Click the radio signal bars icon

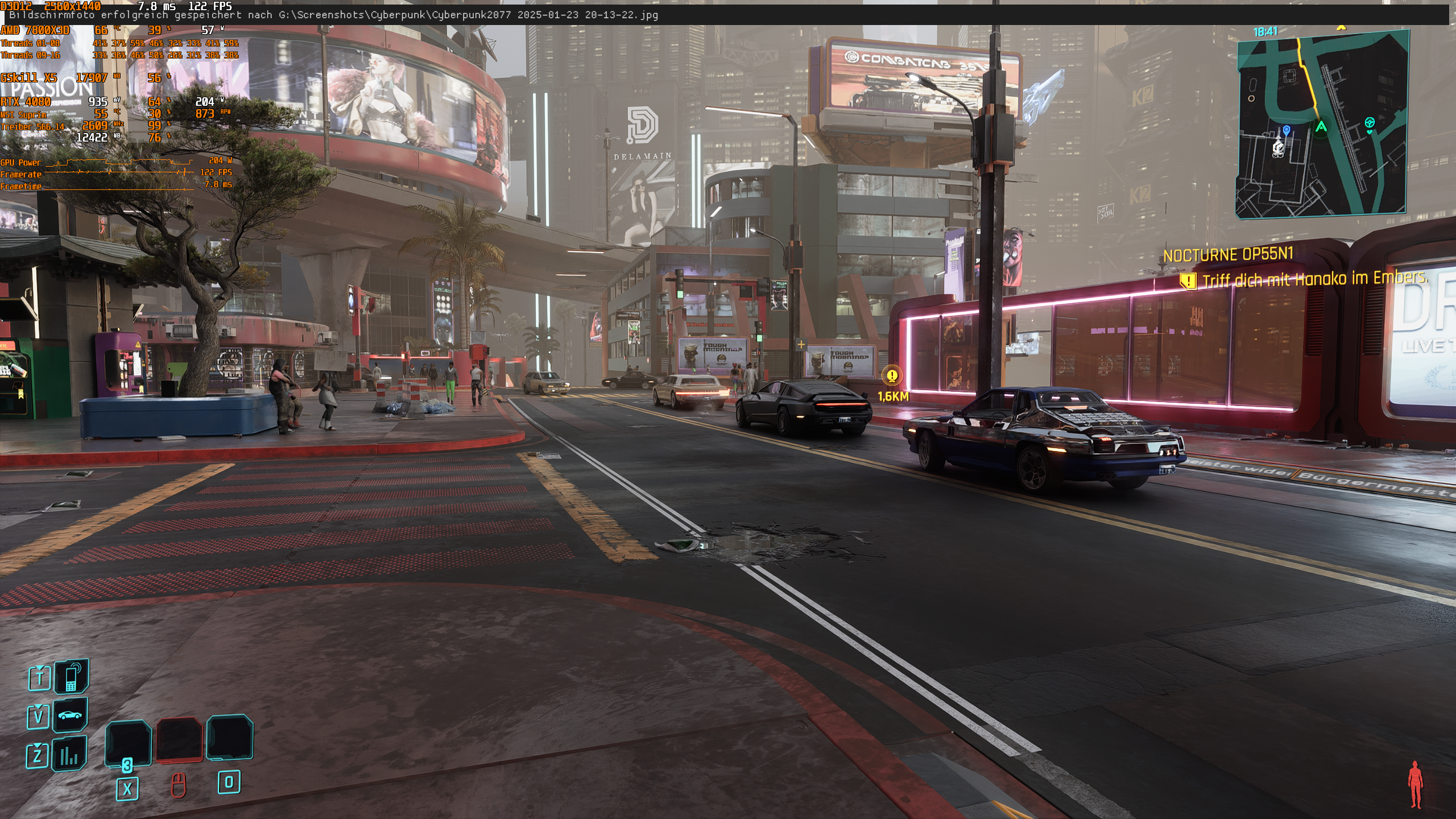(69, 755)
